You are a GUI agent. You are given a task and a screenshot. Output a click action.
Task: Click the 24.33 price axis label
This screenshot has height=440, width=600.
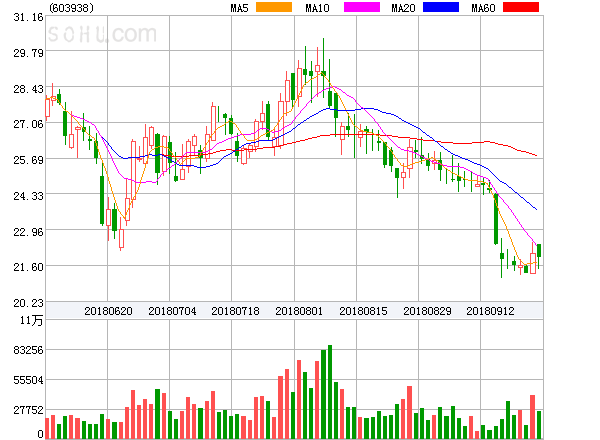coord(28,196)
